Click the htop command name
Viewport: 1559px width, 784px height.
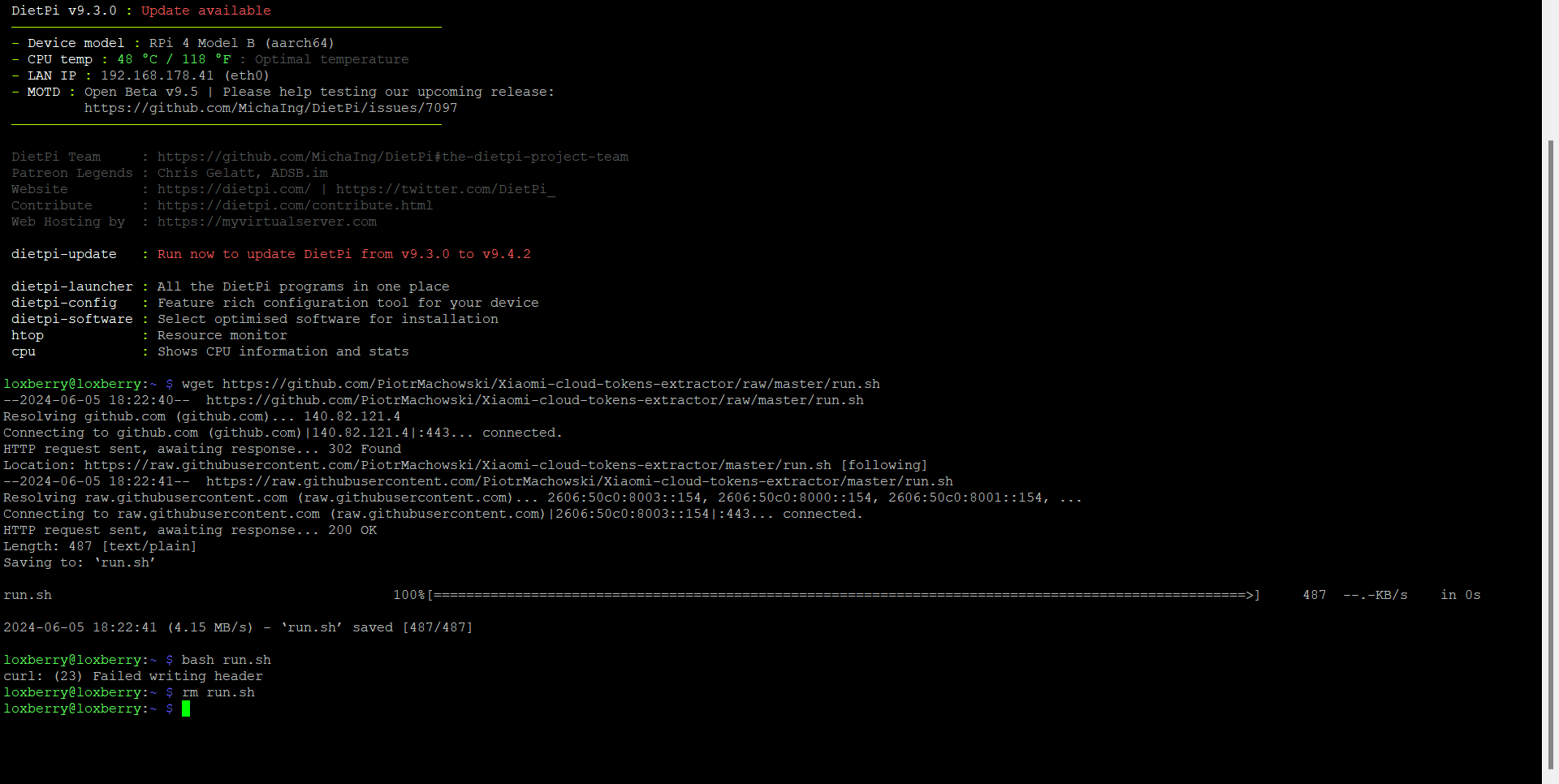pos(28,335)
